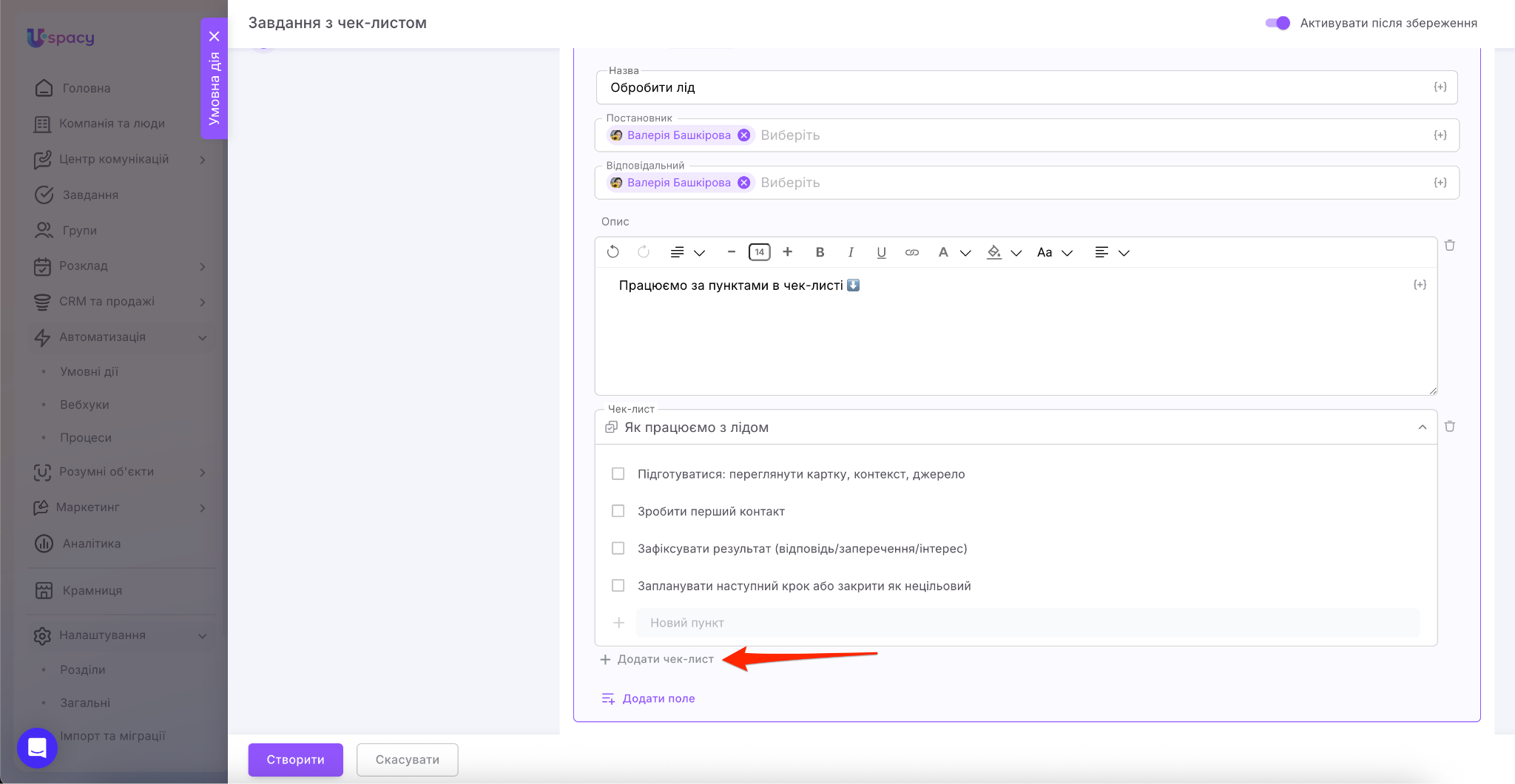Toggle bold formatting in the editor
Viewport: 1515px width, 784px height.
[x=820, y=252]
